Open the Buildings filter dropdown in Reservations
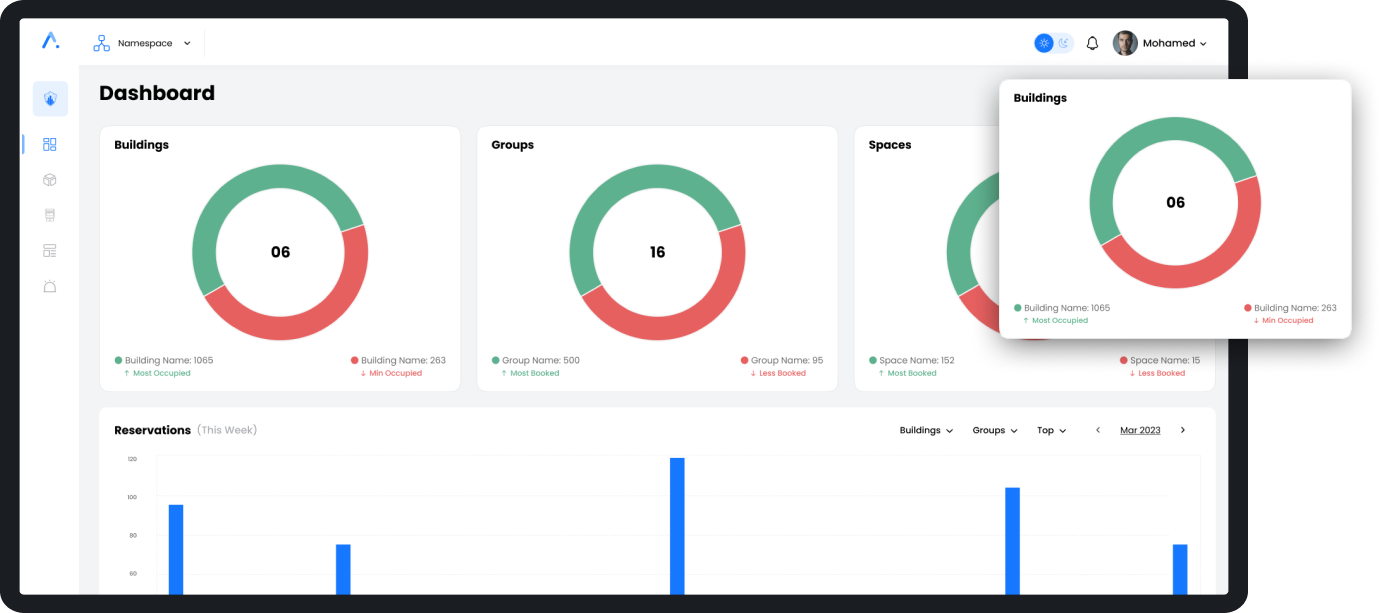The image size is (1383, 613). coord(926,430)
